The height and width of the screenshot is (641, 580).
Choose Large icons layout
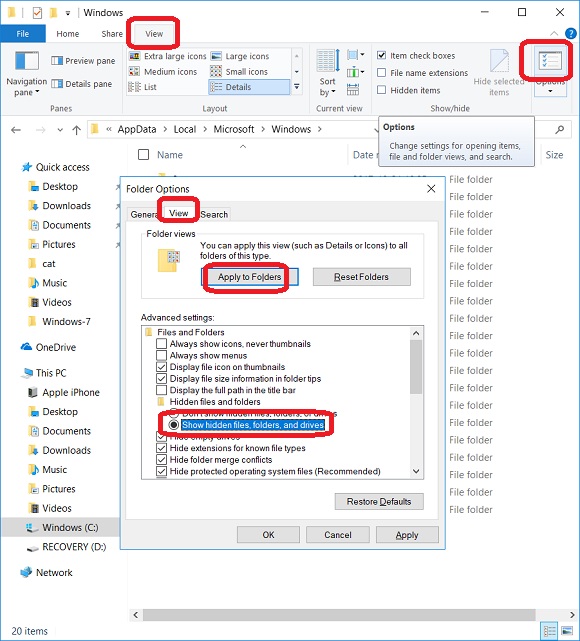click(x=240, y=56)
